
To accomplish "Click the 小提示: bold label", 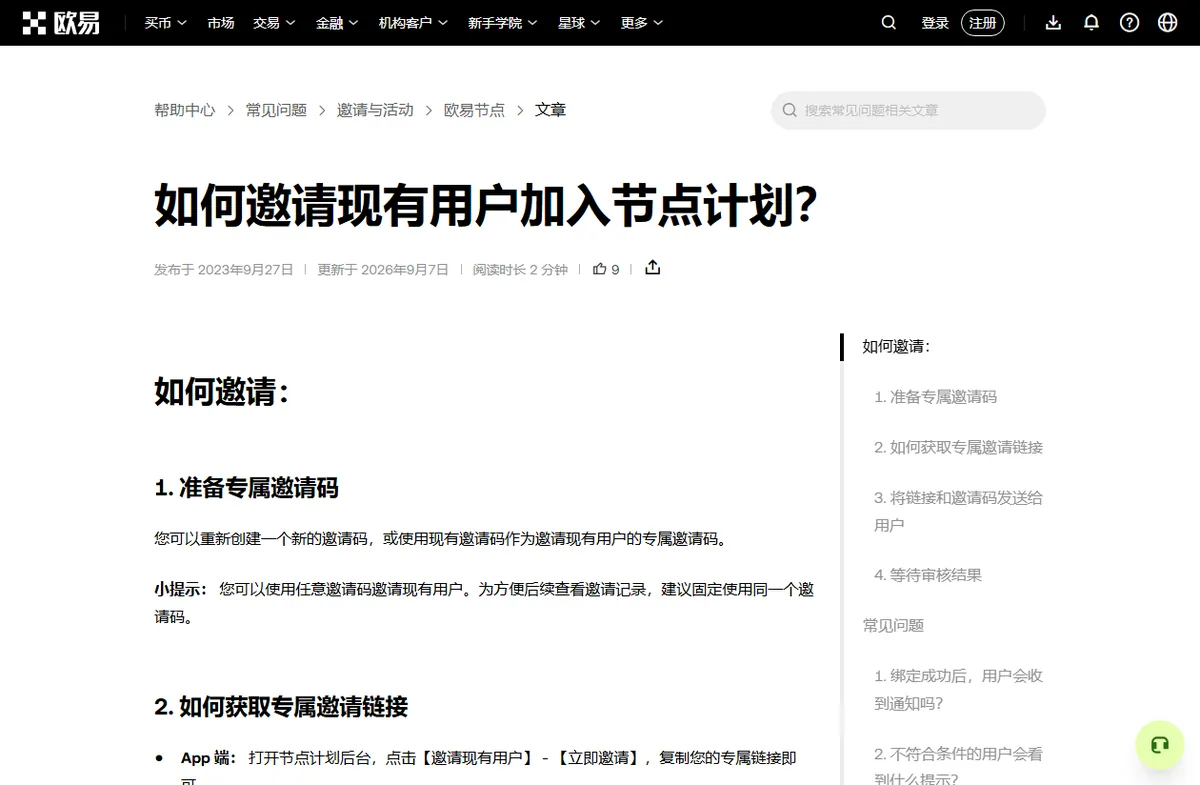I will [181, 589].
